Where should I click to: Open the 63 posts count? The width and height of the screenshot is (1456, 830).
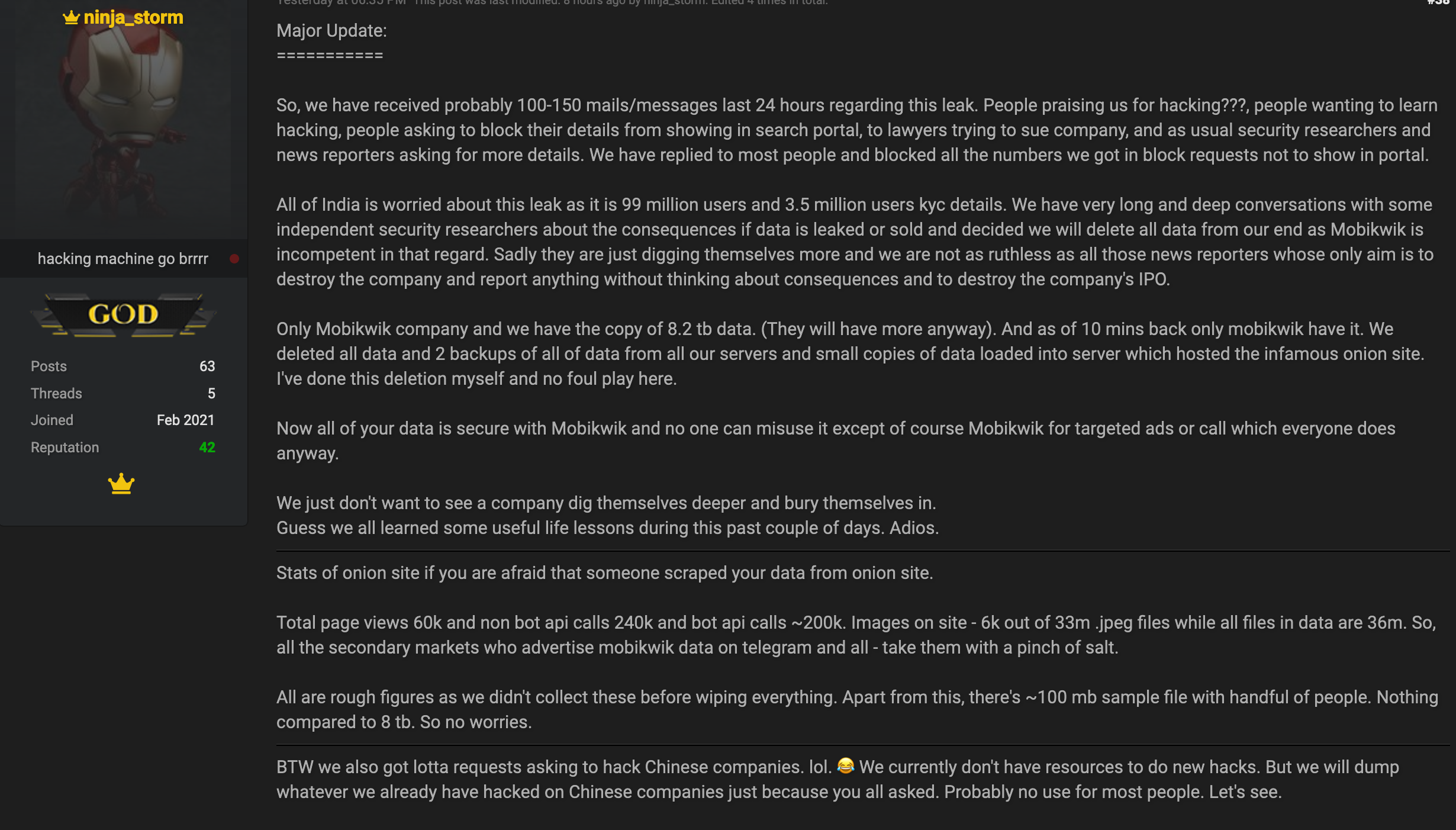pyautogui.click(x=207, y=366)
